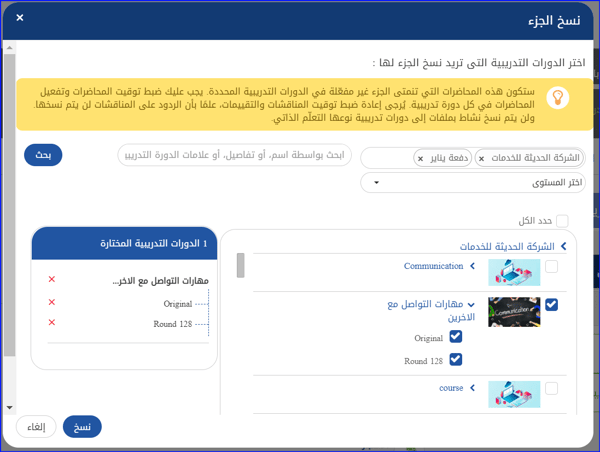Click the الدورات التدريبية المختارة panel header

tap(124, 243)
